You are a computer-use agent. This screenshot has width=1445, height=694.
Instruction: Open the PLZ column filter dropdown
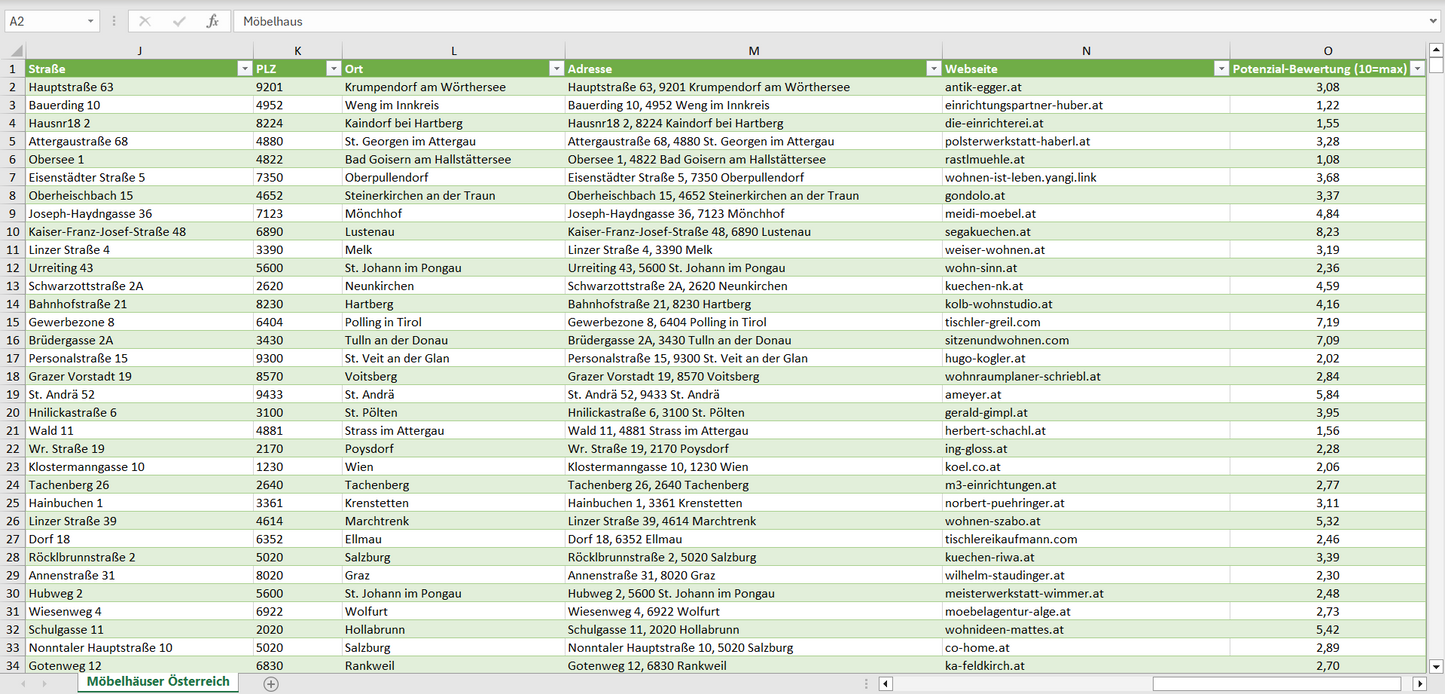pyautogui.click(x=333, y=69)
